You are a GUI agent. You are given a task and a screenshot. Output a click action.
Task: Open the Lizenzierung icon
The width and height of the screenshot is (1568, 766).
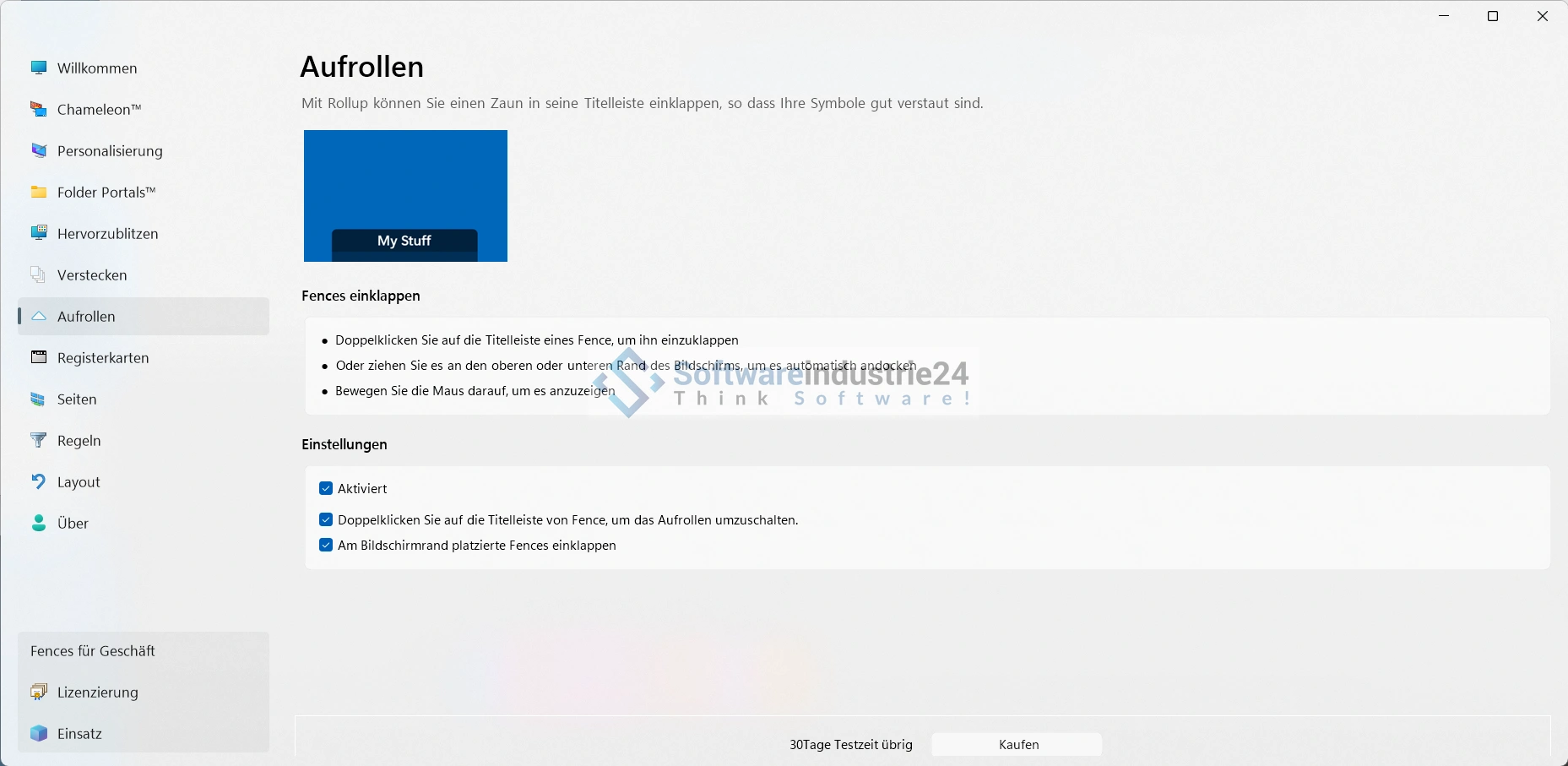click(x=39, y=693)
